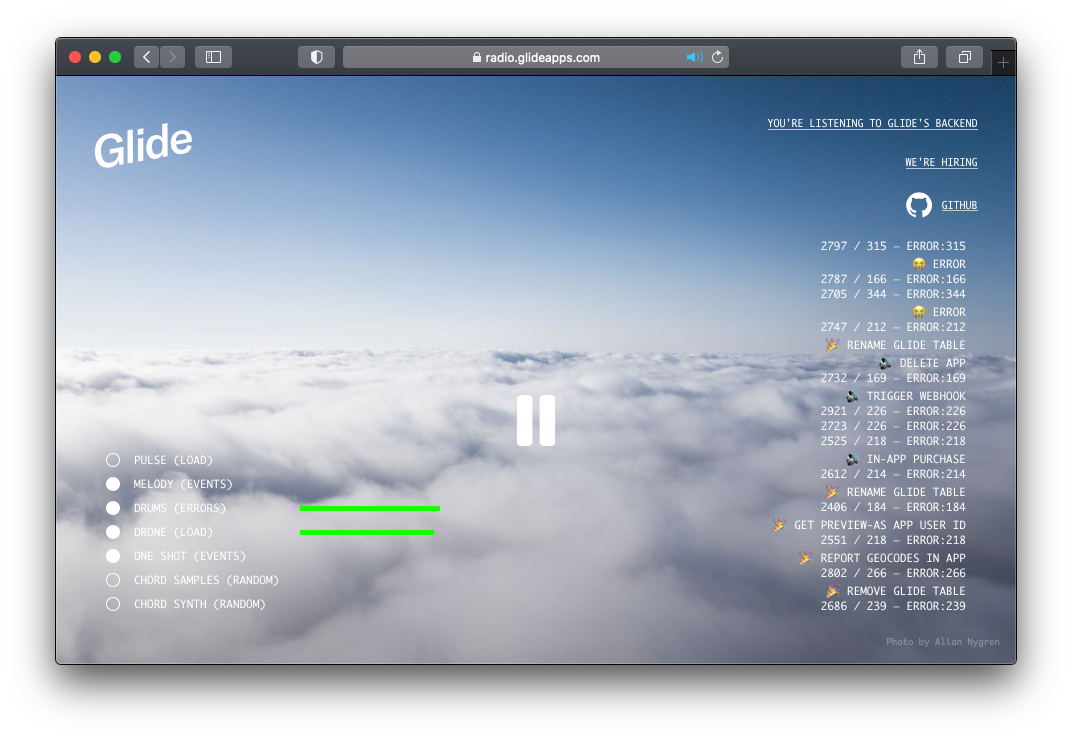
Task: Click the Glide logo
Action: (x=144, y=145)
